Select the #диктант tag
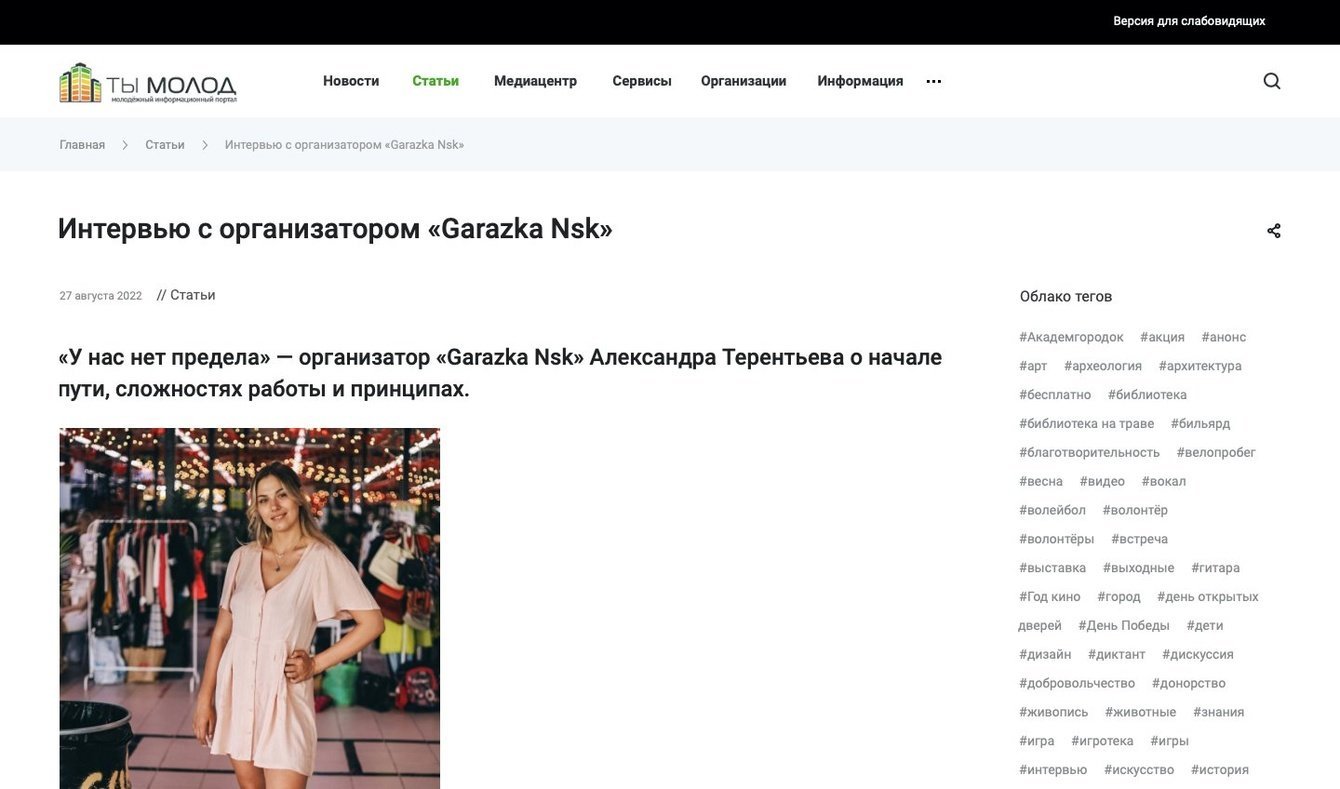 (1117, 656)
